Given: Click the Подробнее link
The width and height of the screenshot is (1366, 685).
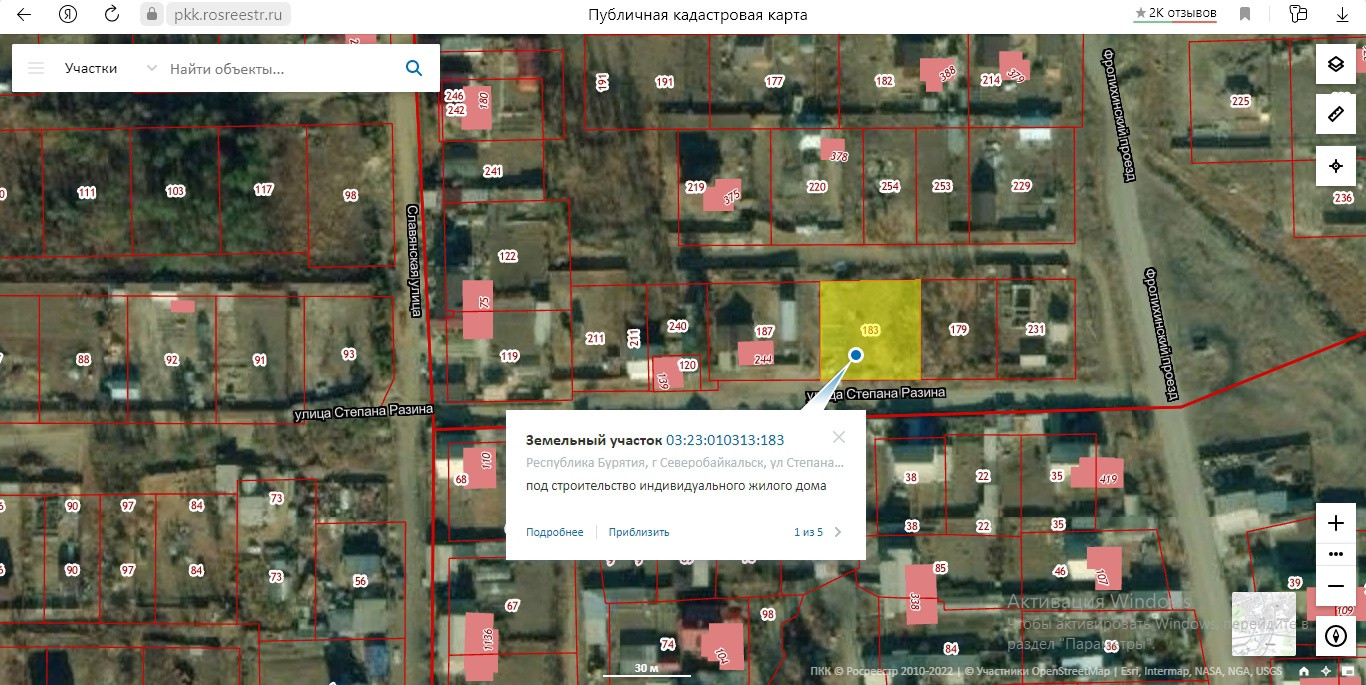Looking at the screenshot, I should (x=555, y=532).
